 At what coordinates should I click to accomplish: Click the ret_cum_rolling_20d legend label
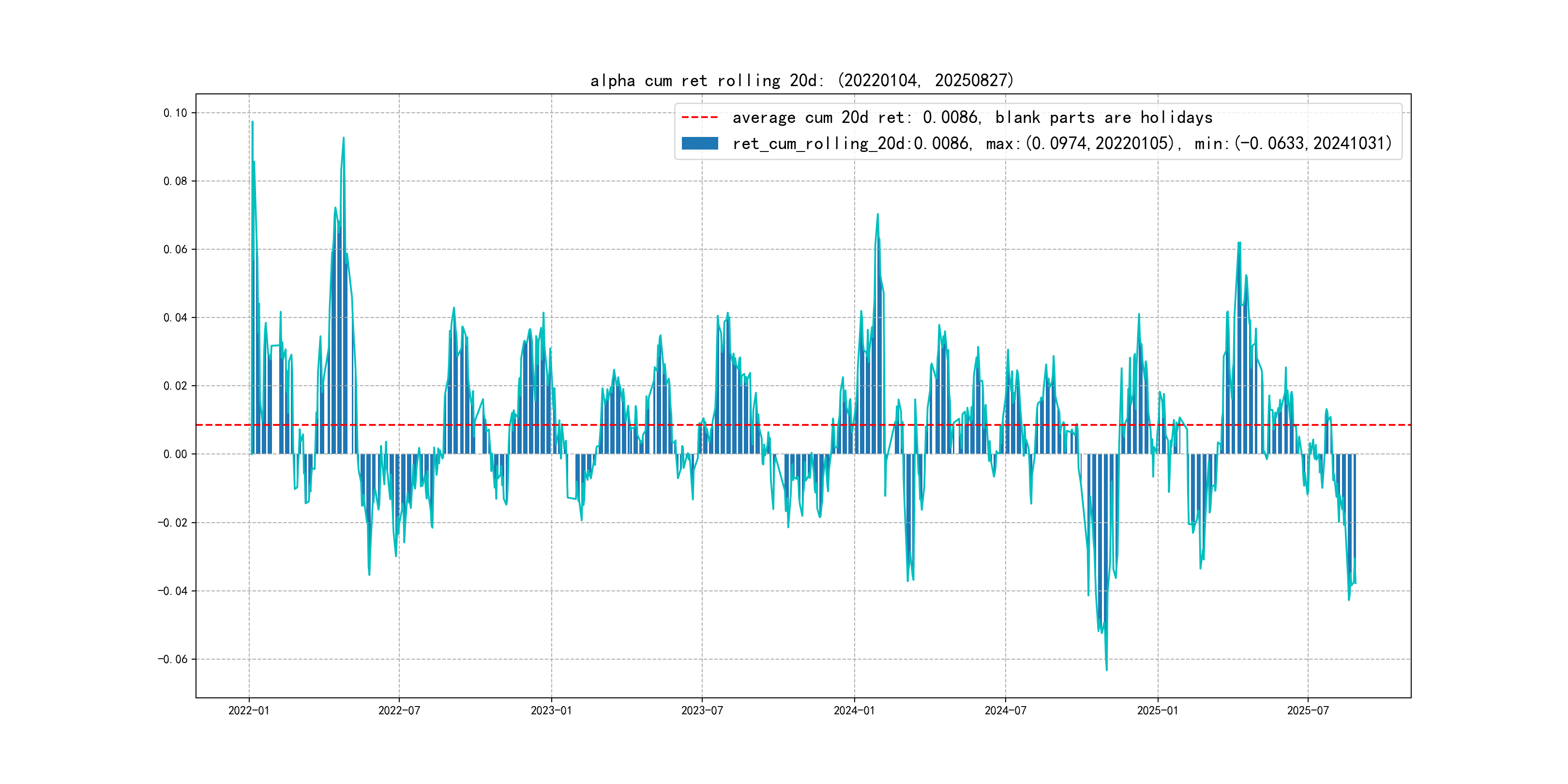point(1062,144)
